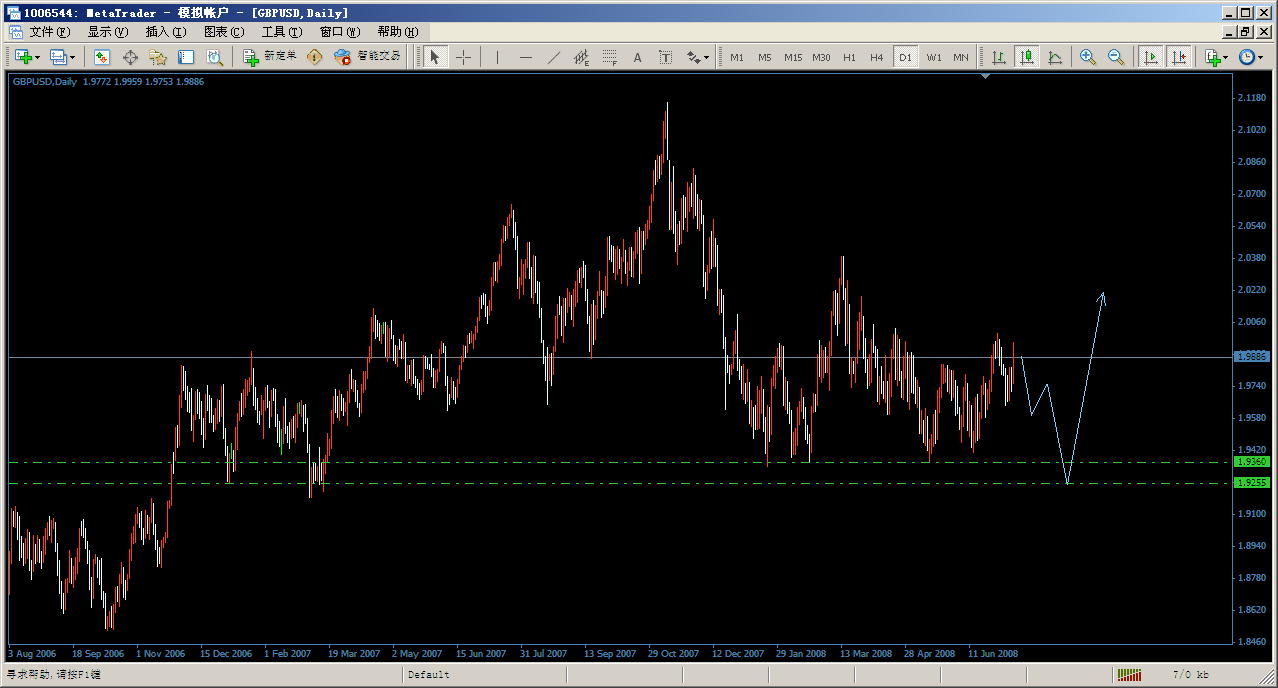Zoom in on the chart
This screenshot has height=688, width=1278.
pos(1088,57)
